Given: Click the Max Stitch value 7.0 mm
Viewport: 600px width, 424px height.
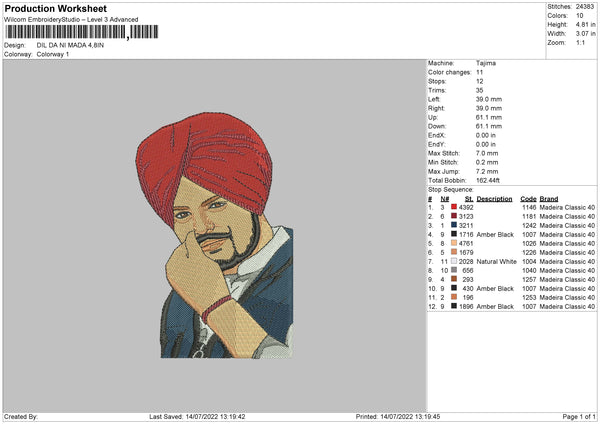Looking at the screenshot, I should [x=487, y=153].
